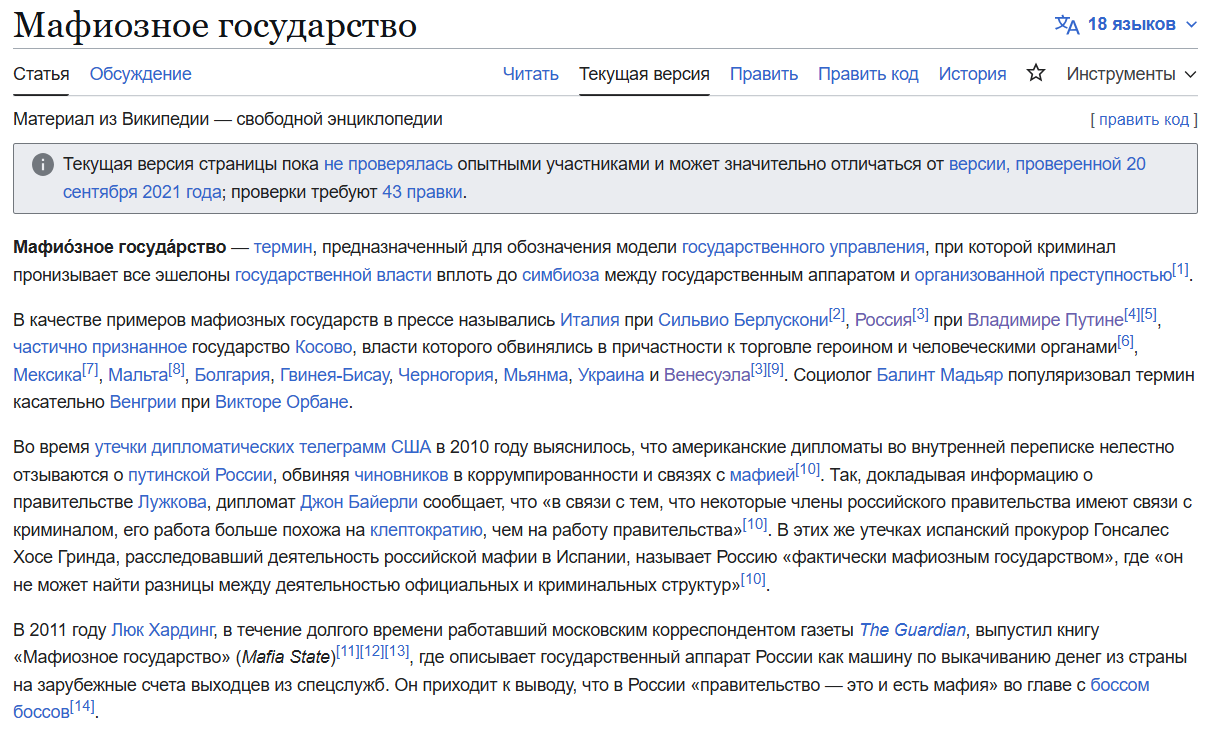
Task: Open the 'Мальта' link
Action: [138, 375]
